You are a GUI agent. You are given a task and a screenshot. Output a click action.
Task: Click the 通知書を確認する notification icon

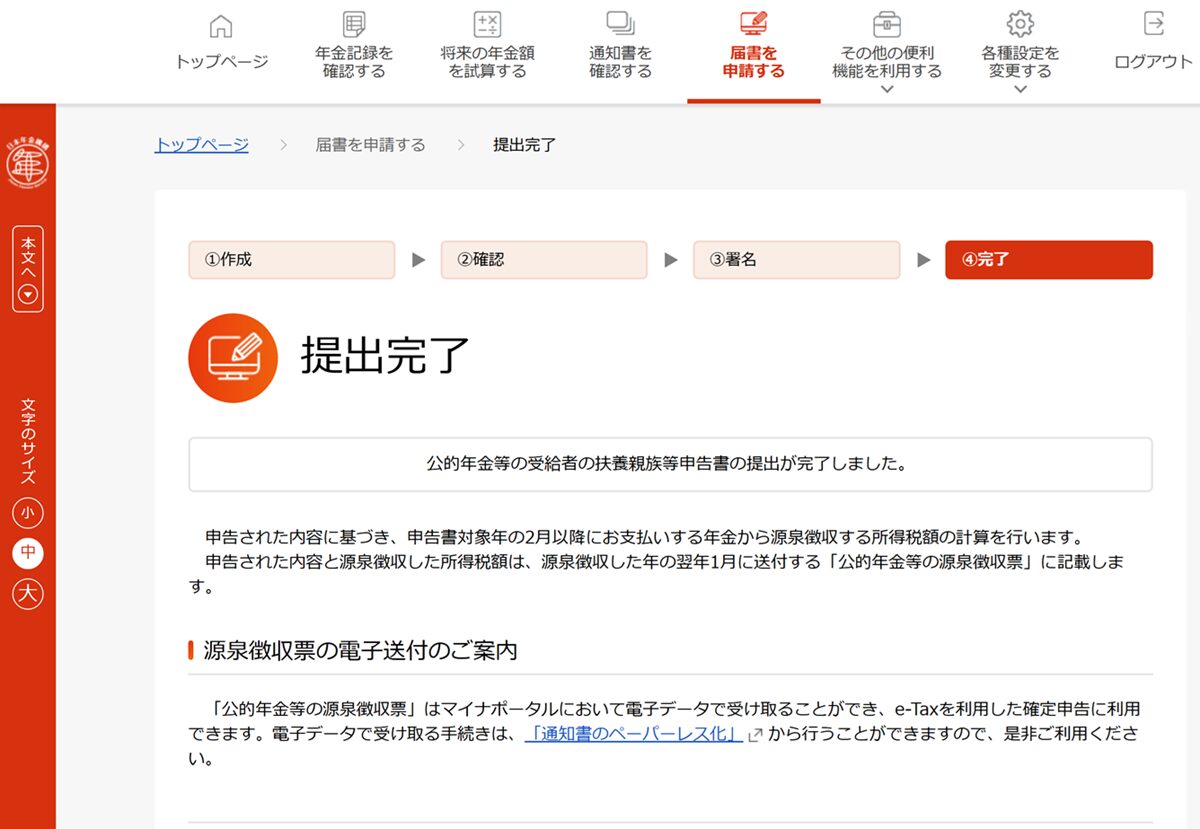click(620, 24)
